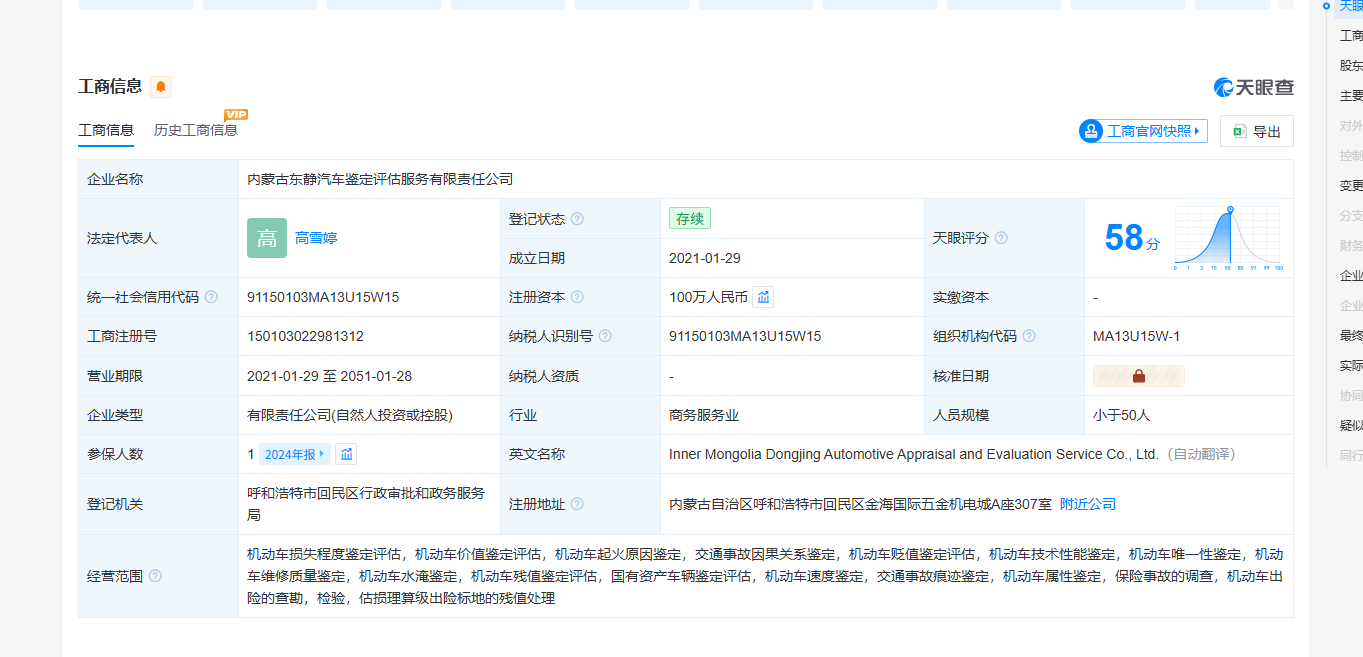This screenshot has height=657, width=1363.
Task: Switch to the 历史工商信息 tab
Action: (x=196, y=130)
